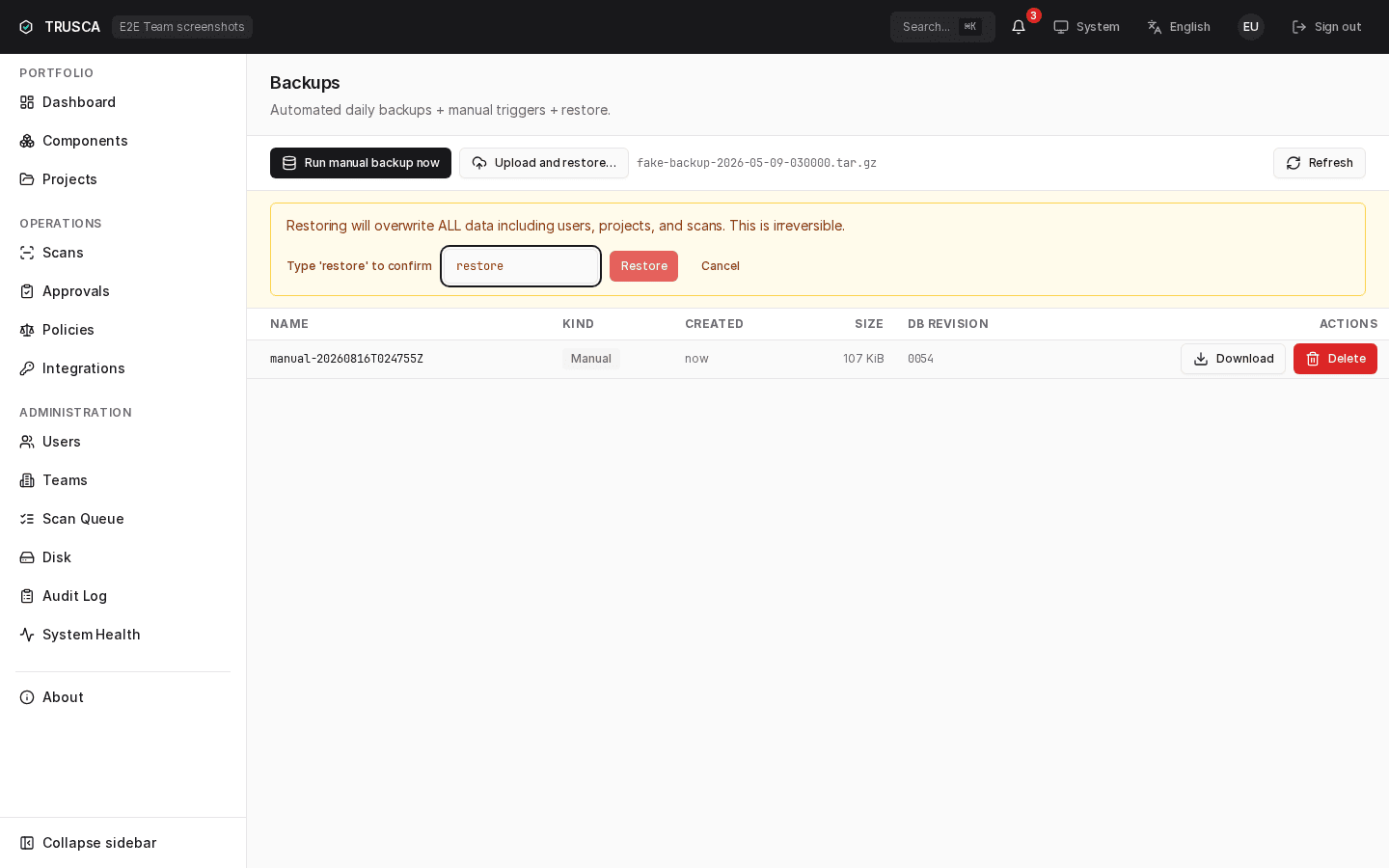The height and width of the screenshot is (868, 1389).
Task: Select the System Health pulse icon
Action: [27, 635]
